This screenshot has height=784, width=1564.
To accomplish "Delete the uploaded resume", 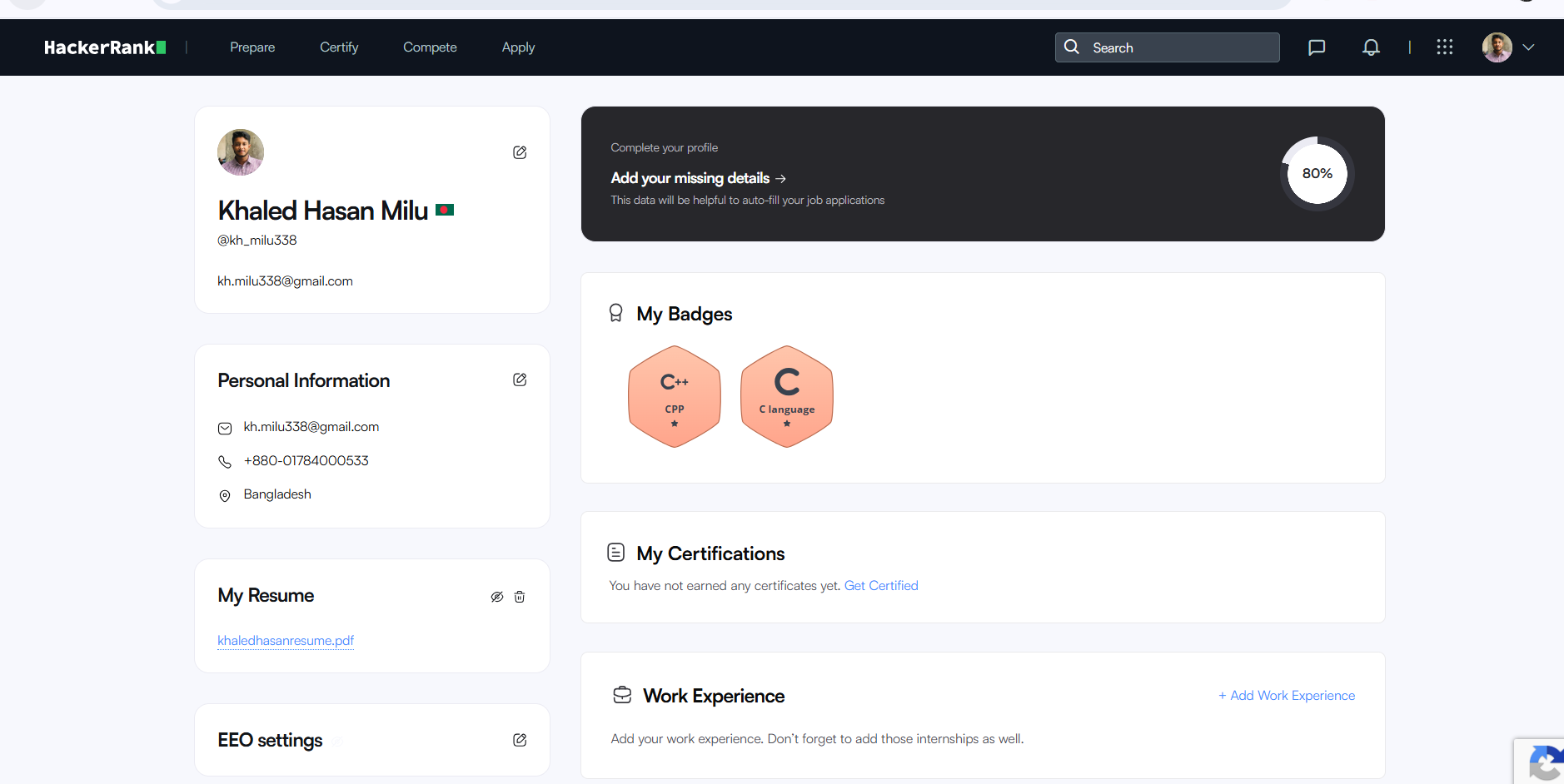I will pos(520,597).
